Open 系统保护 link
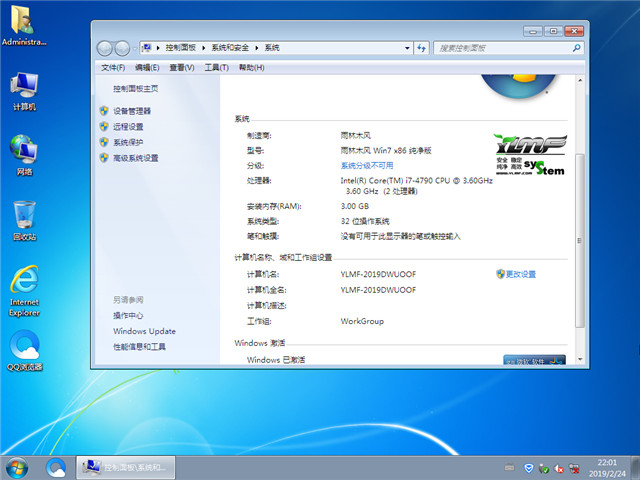Viewport: 640px width, 480px height. pyautogui.click(x=128, y=142)
